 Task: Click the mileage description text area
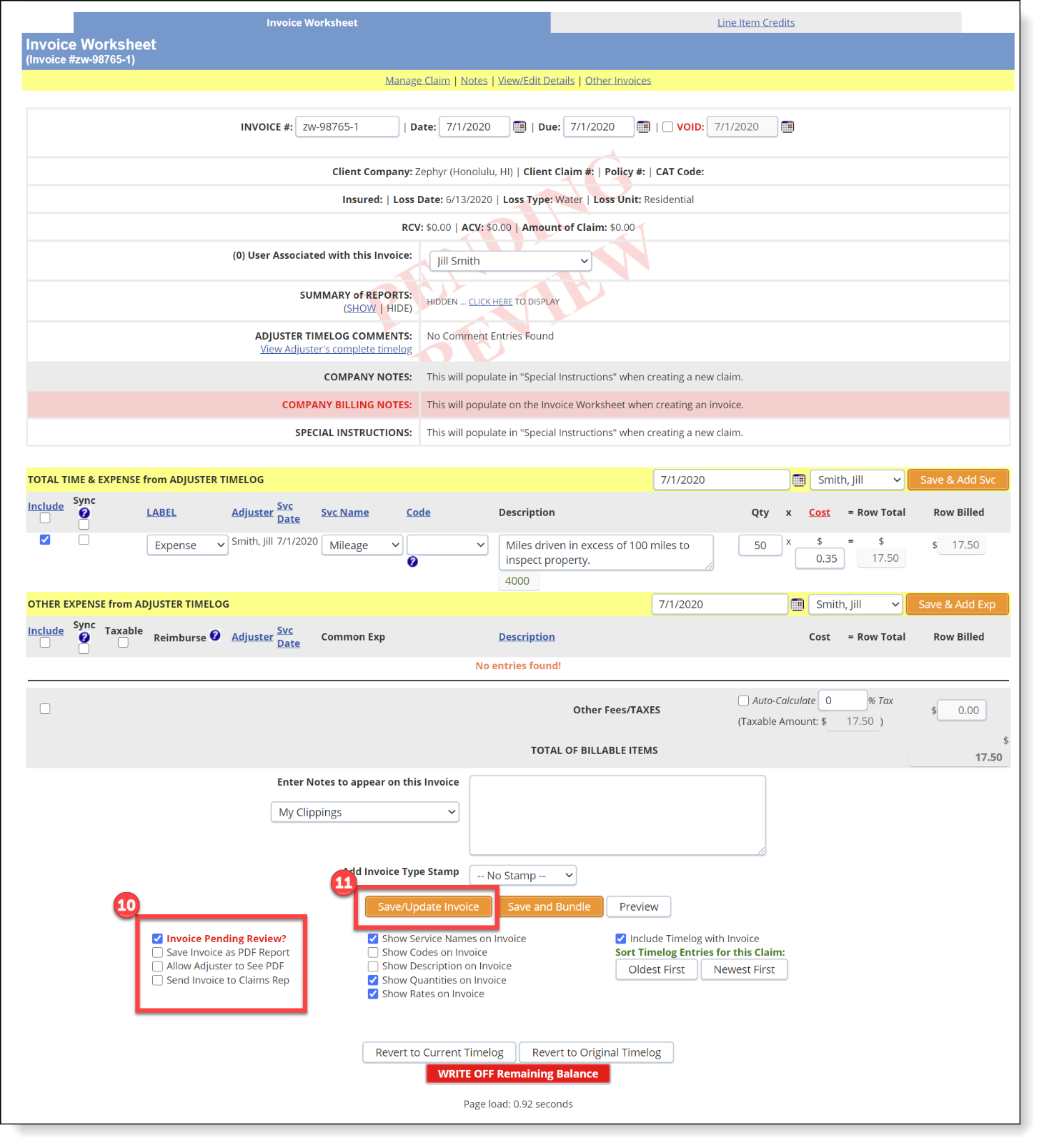[606, 553]
